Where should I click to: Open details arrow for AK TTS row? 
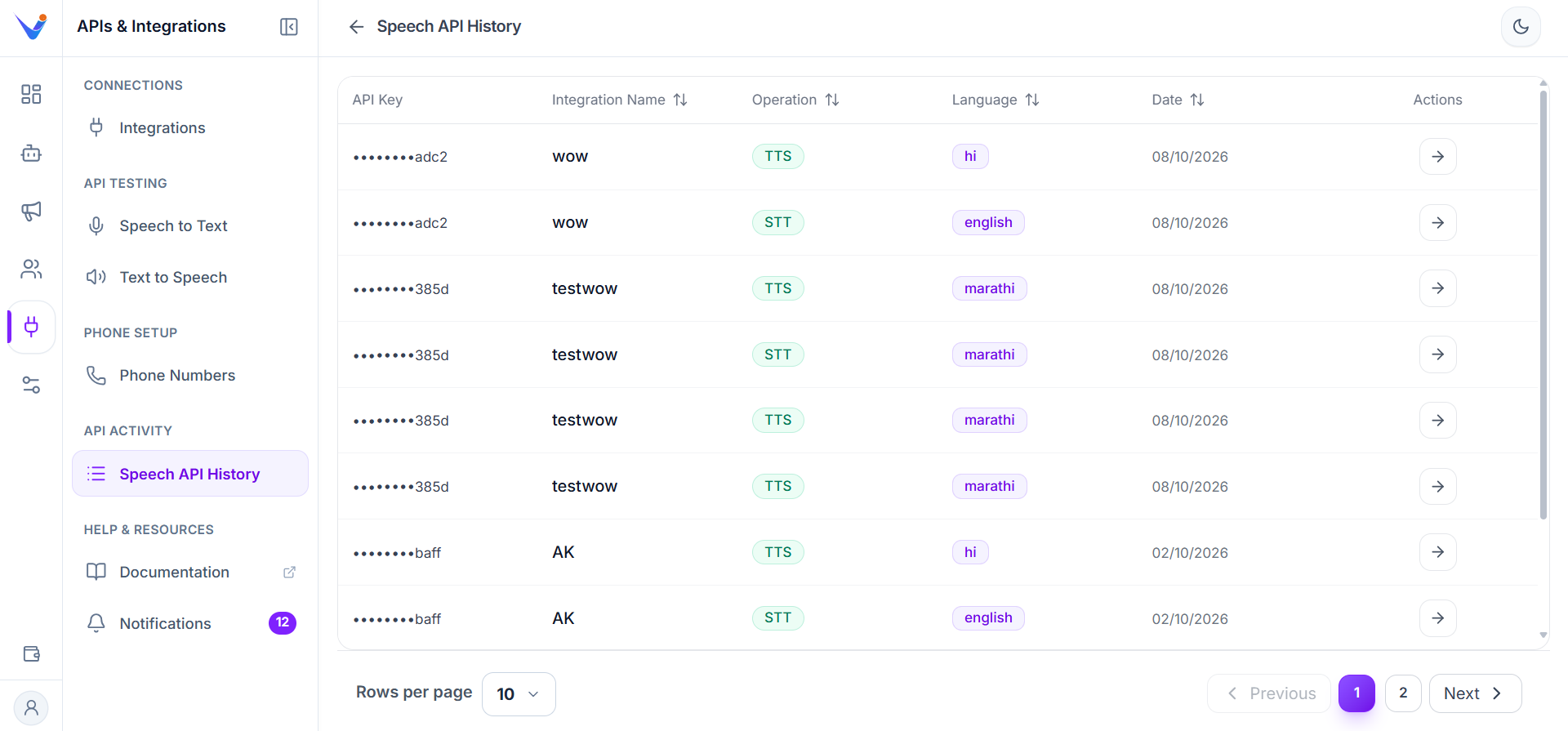(x=1437, y=552)
